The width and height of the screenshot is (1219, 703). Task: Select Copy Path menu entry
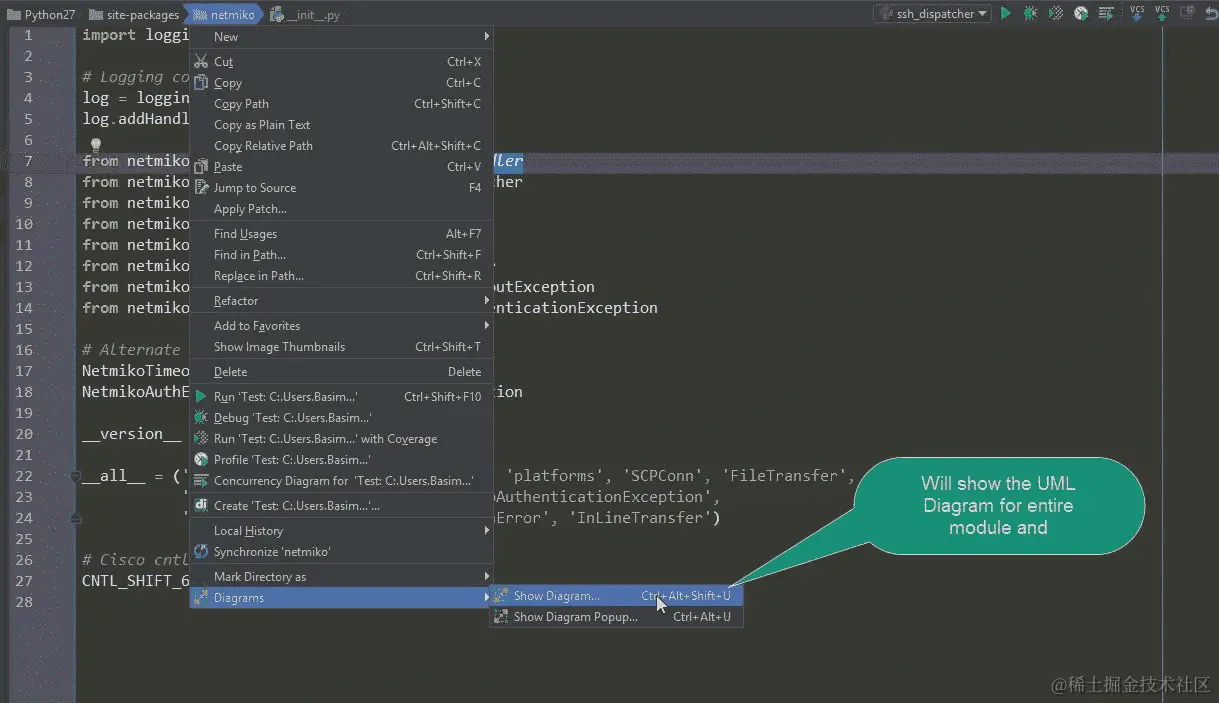click(x=342, y=104)
